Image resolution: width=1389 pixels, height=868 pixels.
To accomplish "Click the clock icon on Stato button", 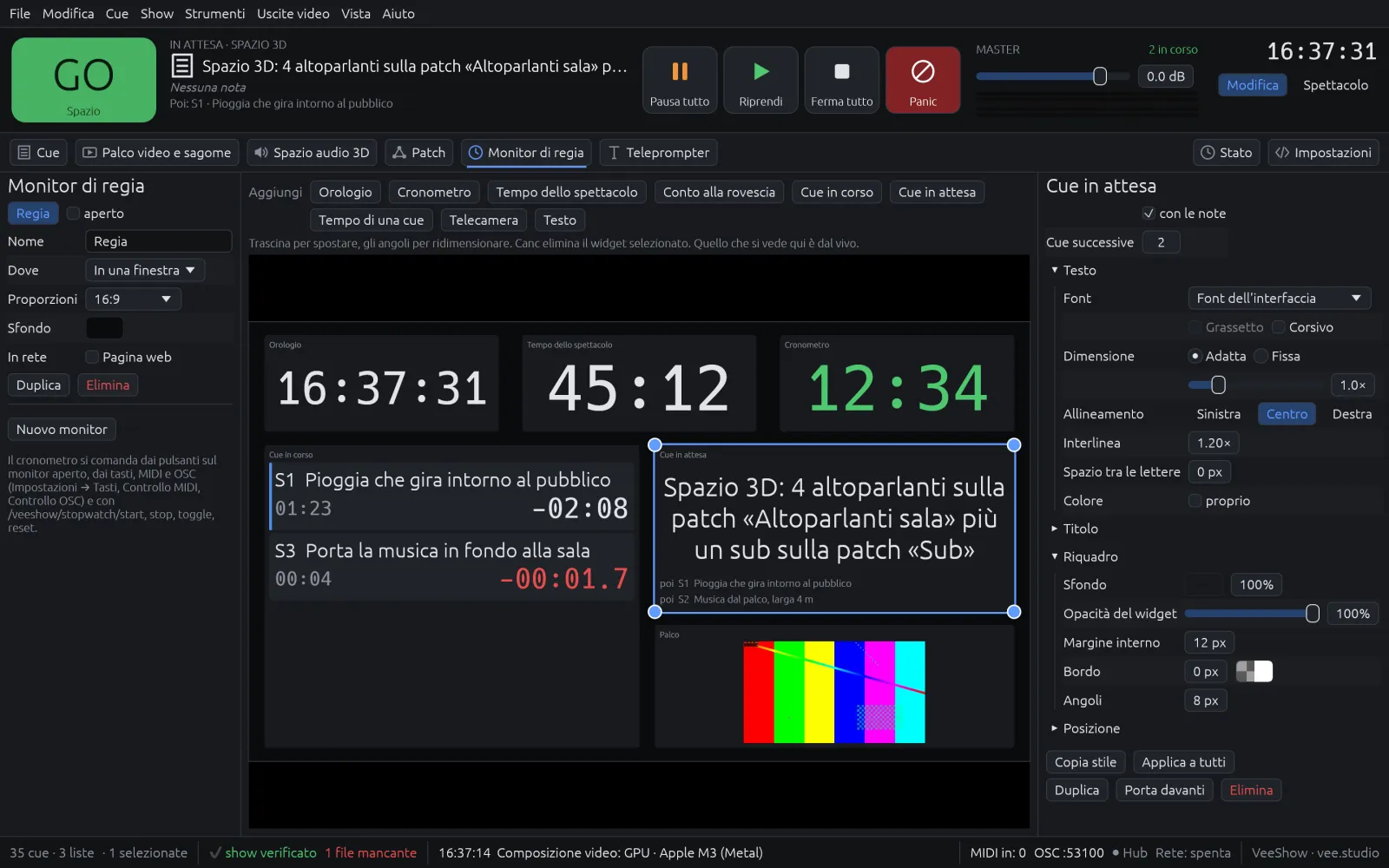I will 1208,153.
